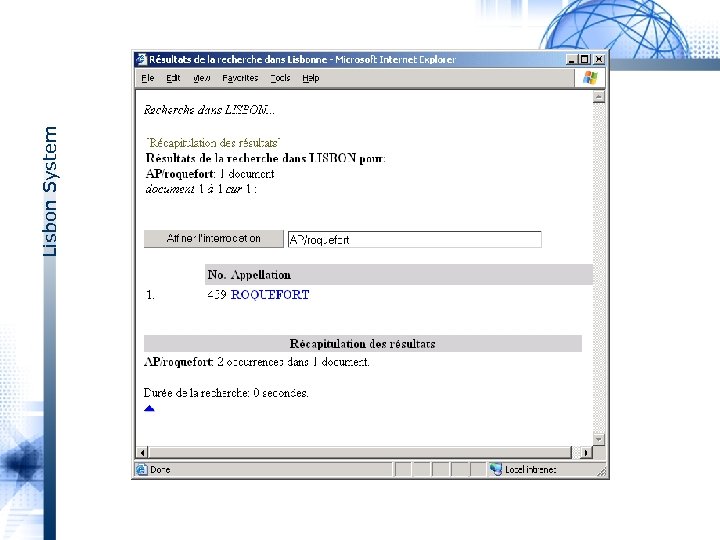Open the View menu
The height and width of the screenshot is (540, 720).
pyautogui.click(x=202, y=78)
